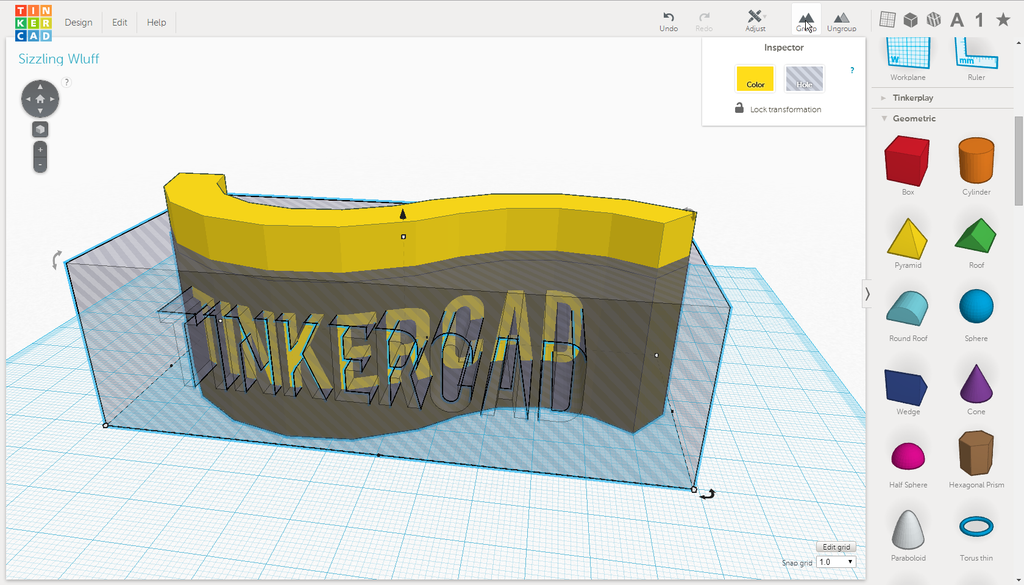The width and height of the screenshot is (1024, 585).
Task: Zoom in with the plus button
Action: click(40, 148)
